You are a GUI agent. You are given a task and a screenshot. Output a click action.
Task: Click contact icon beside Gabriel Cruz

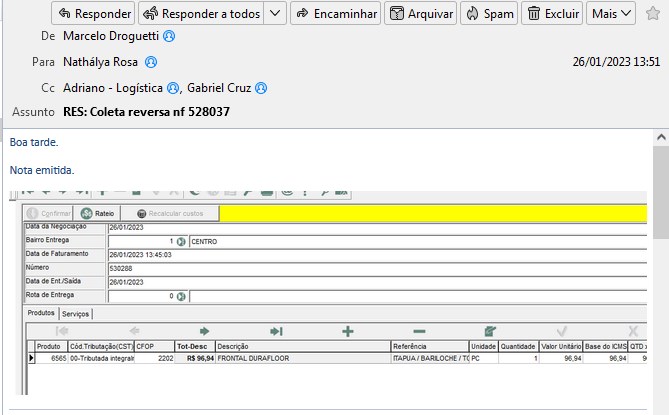click(261, 88)
